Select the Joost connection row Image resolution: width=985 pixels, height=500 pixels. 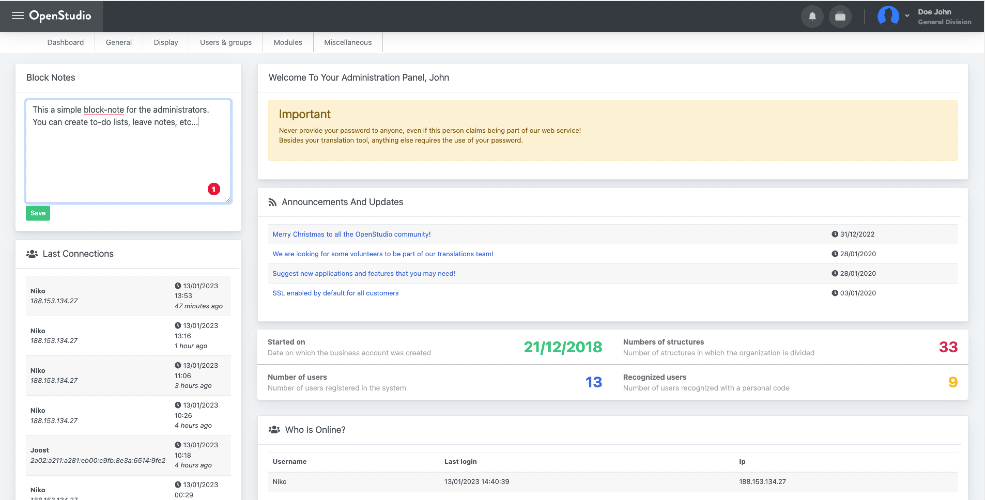tap(128, 455)
